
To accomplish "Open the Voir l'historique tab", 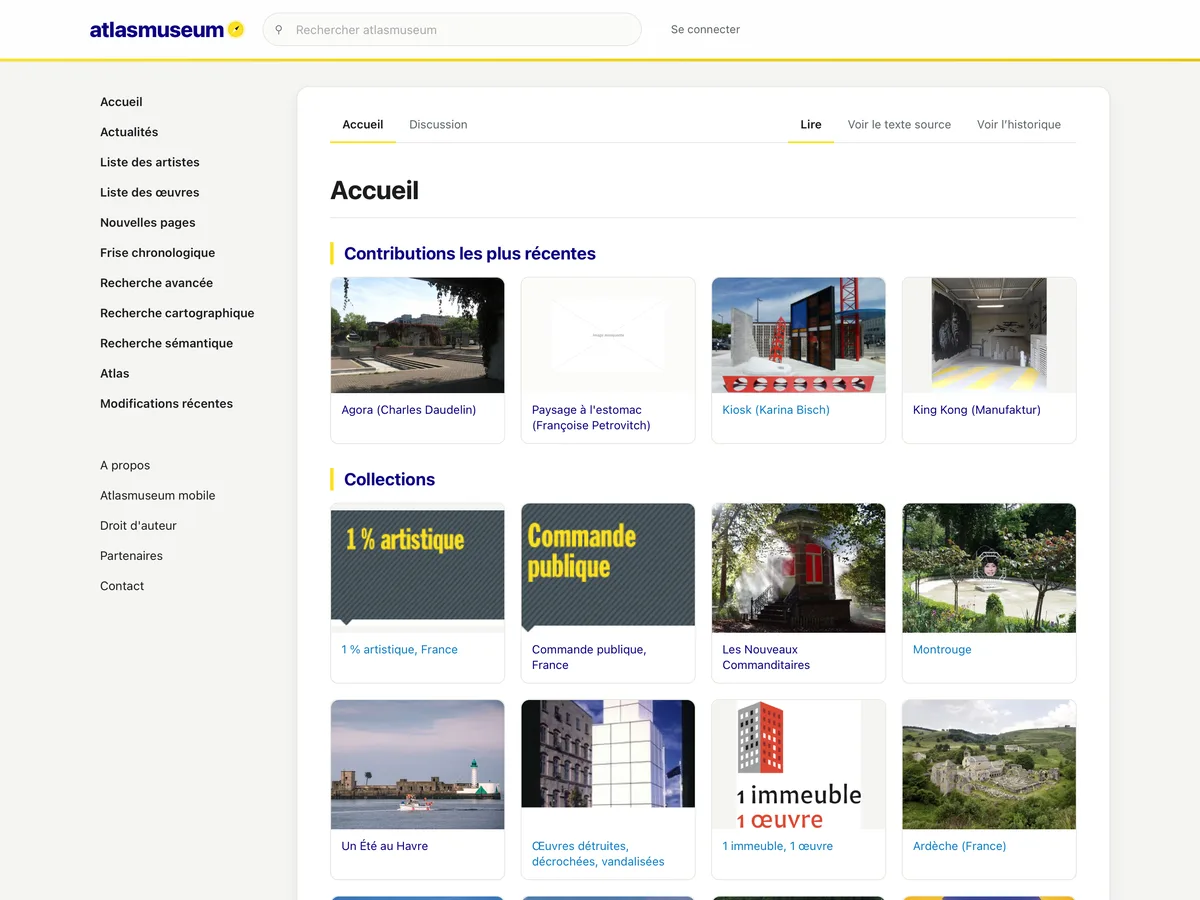I will [x=1019, y=125].
